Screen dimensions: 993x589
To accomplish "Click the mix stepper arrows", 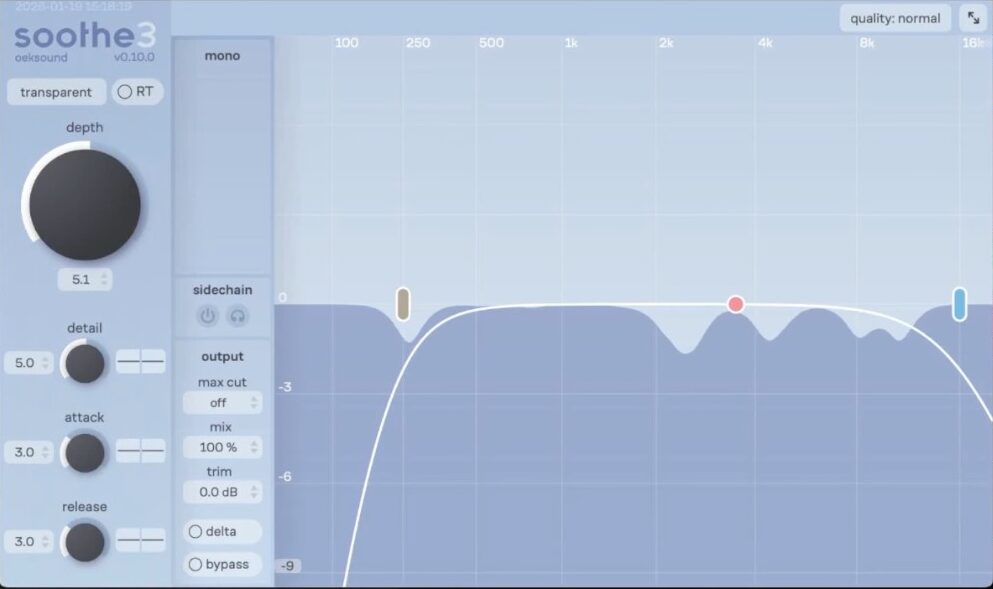I will tap(254, 447).
